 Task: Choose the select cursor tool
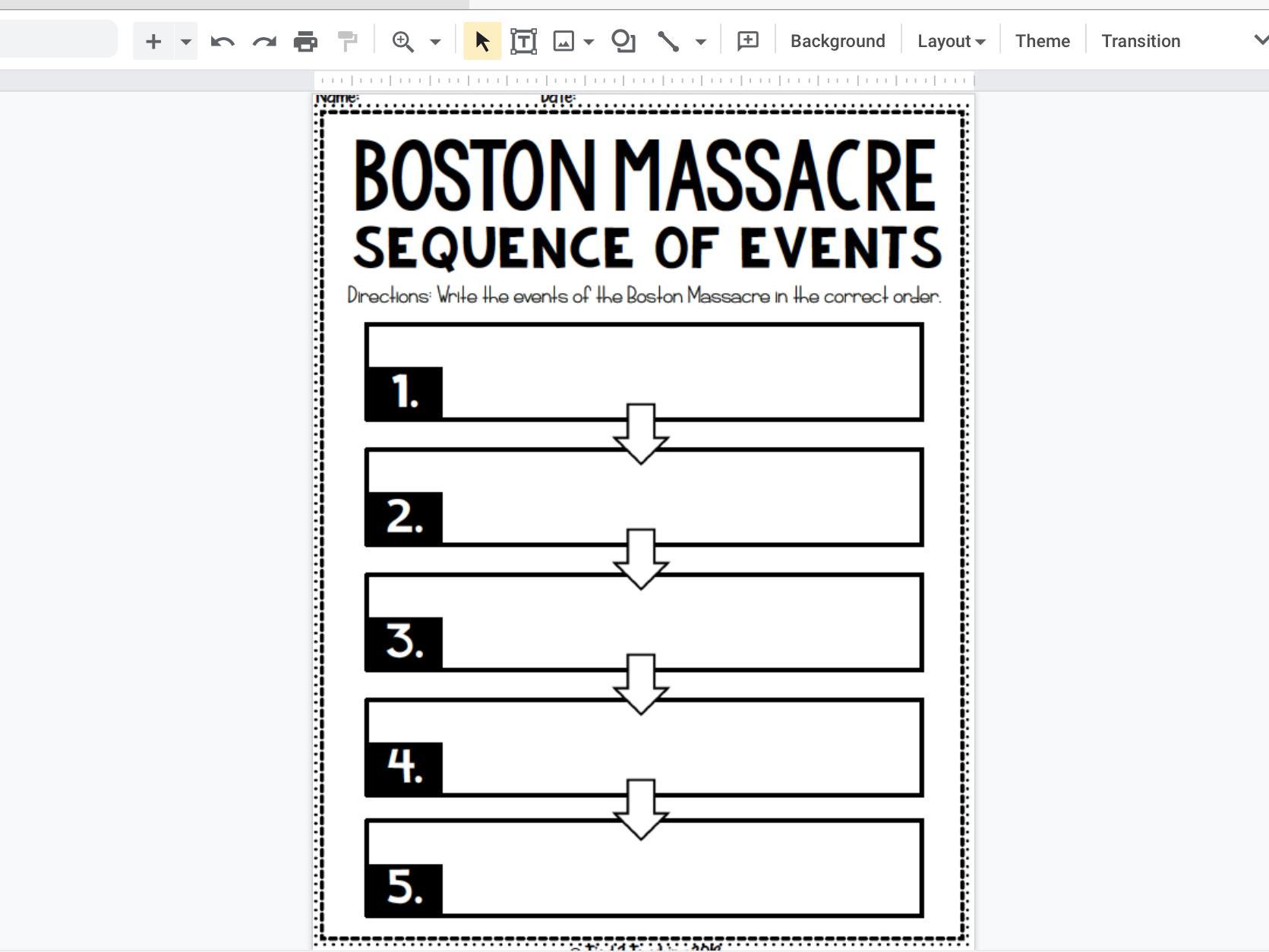[x=482, y=41]
